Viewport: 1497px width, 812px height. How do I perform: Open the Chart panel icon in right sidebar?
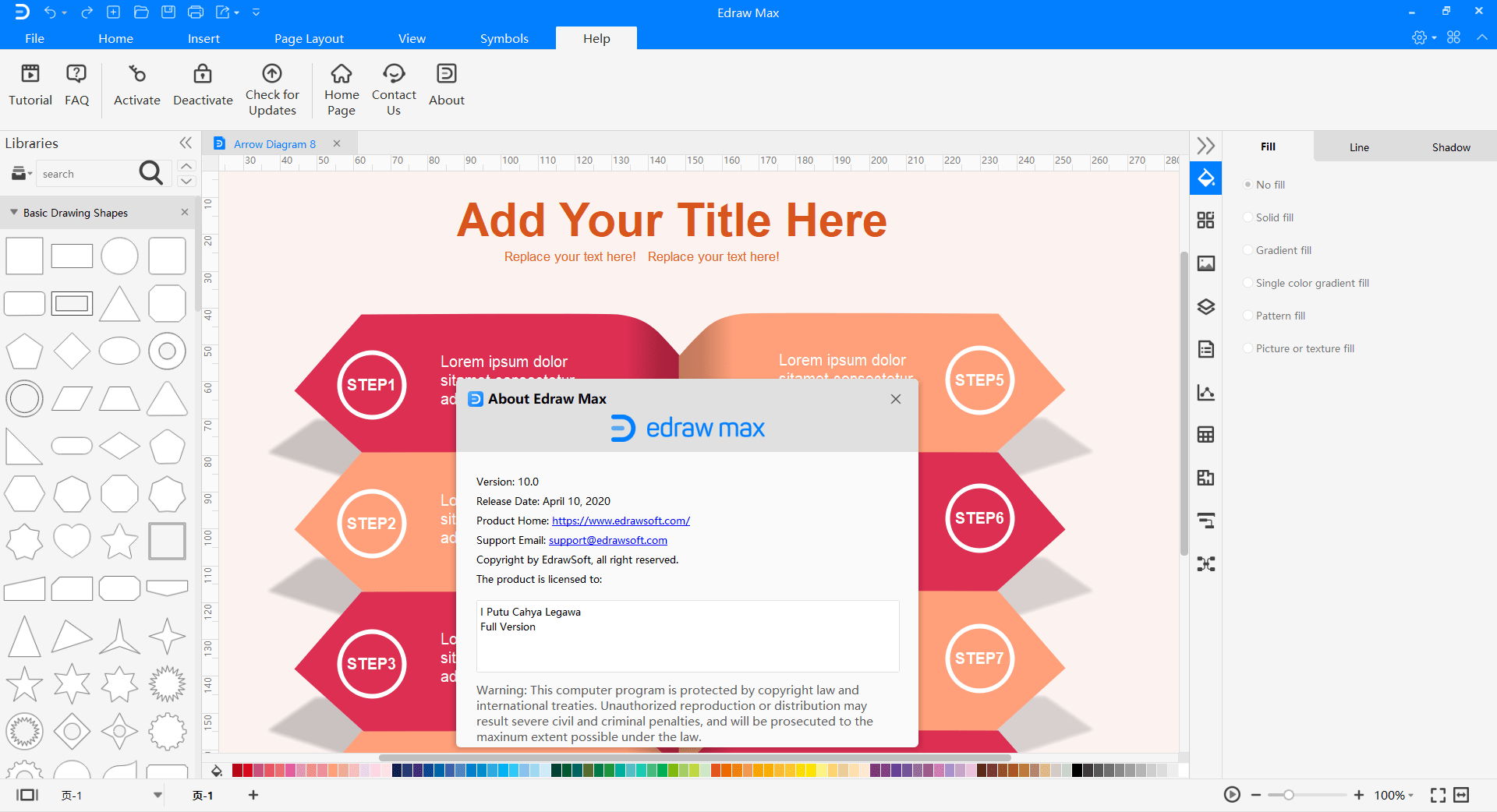coord(1206,392)
